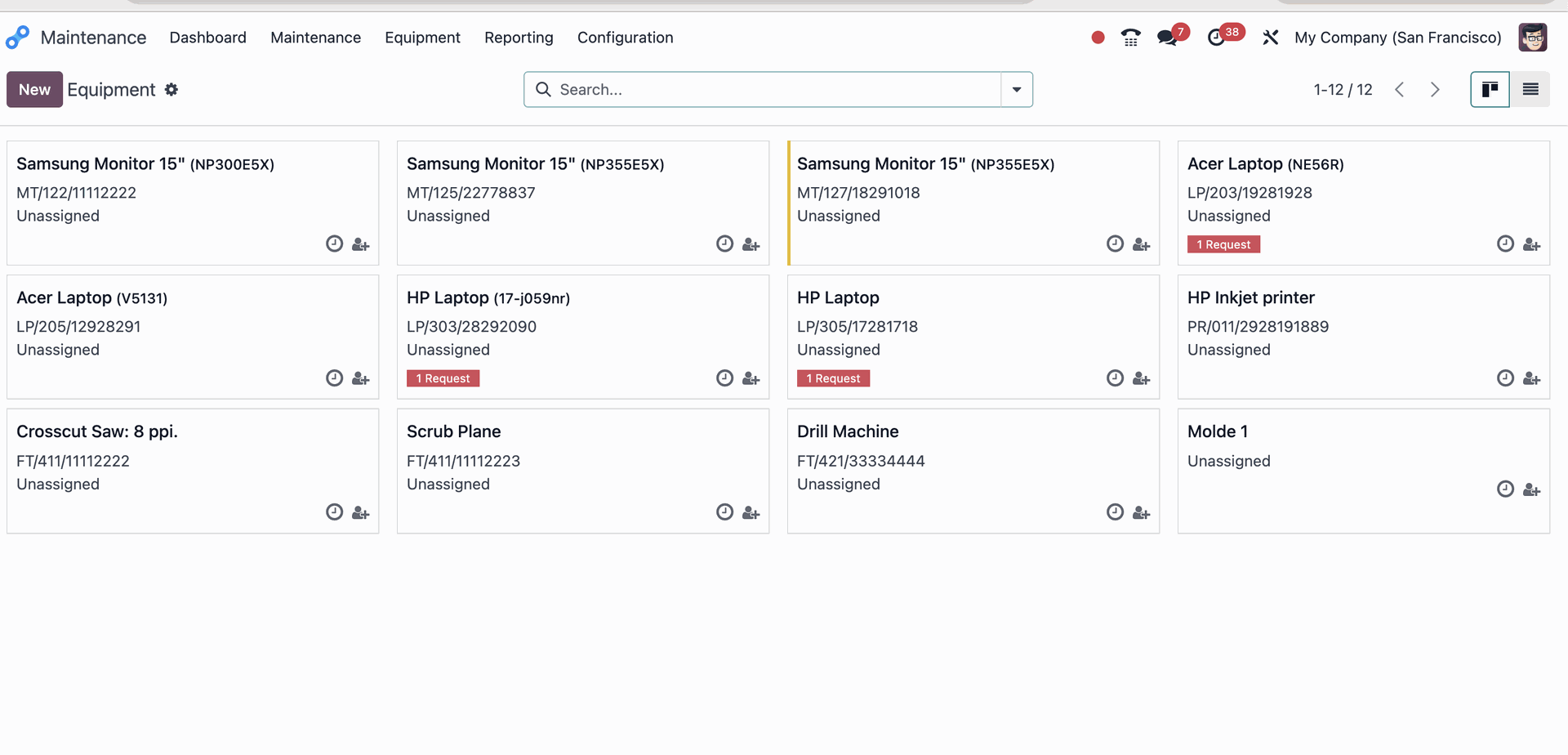The height and width of the screenshot is (755, 1568).
Task: Assign user on Samsung Monitor MT/122/11112222 card
Action: pos(360,244)
